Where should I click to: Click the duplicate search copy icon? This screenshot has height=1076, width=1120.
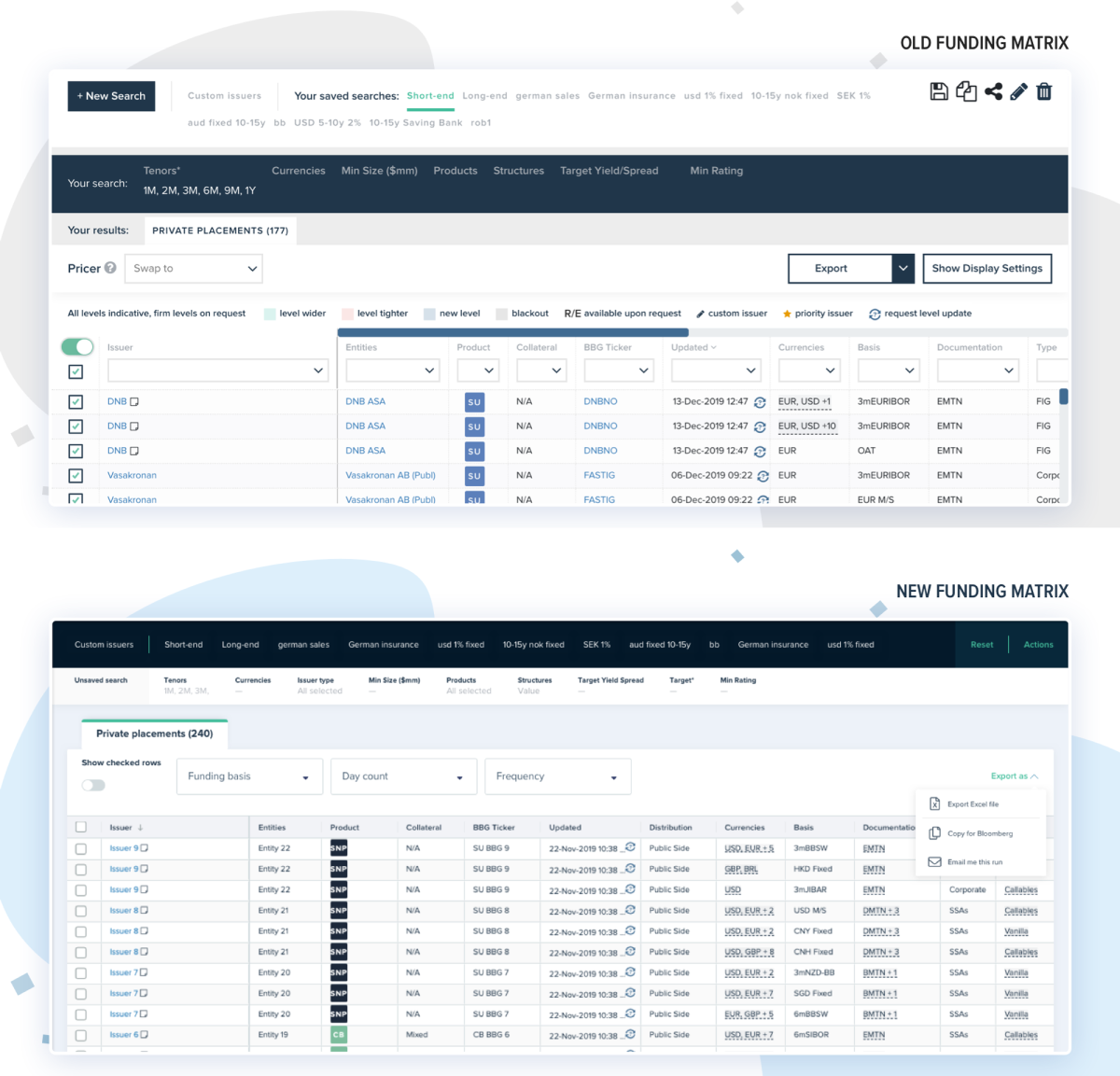pyautogui.click(x=966, y=91)
